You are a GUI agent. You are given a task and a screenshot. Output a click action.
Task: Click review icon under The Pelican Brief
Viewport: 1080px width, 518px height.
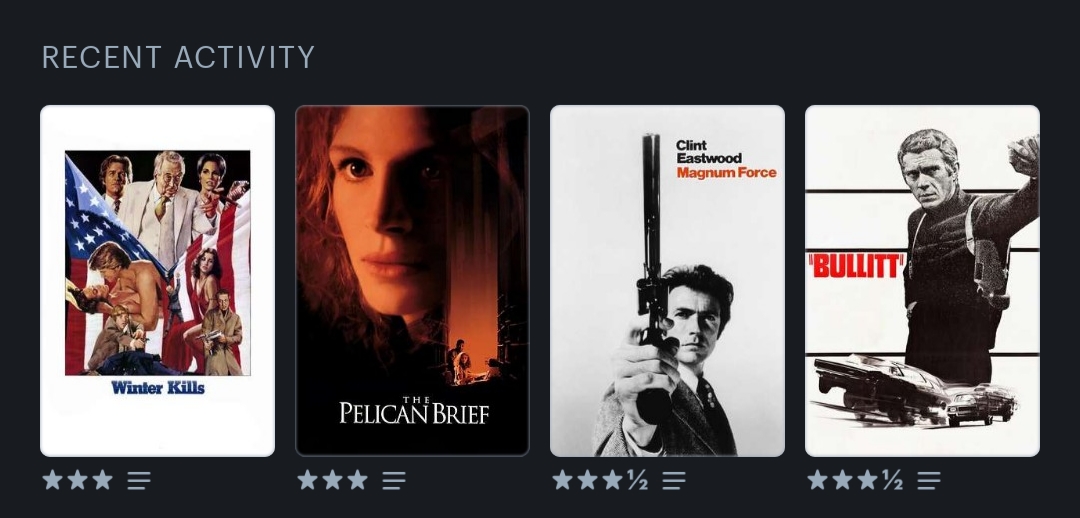coord(394,480)
